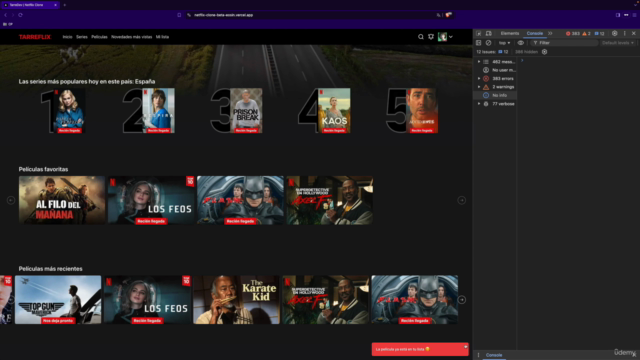Open the Default levels dropdown
Screen dimensions: 640x360
coord(618,43)
